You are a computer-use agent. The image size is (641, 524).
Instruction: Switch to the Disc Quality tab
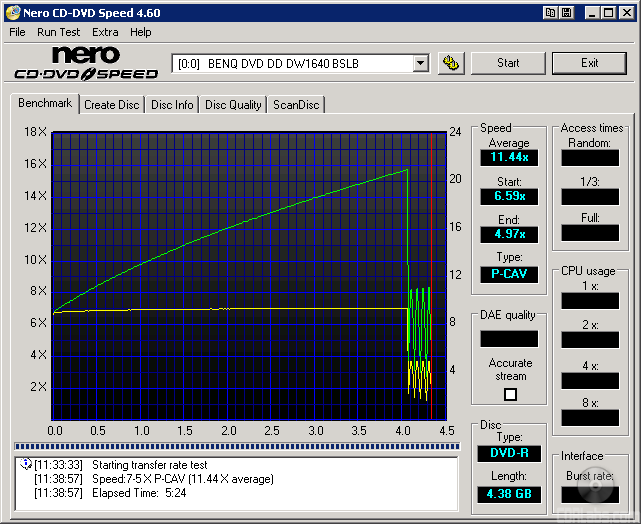coord(233,105)
